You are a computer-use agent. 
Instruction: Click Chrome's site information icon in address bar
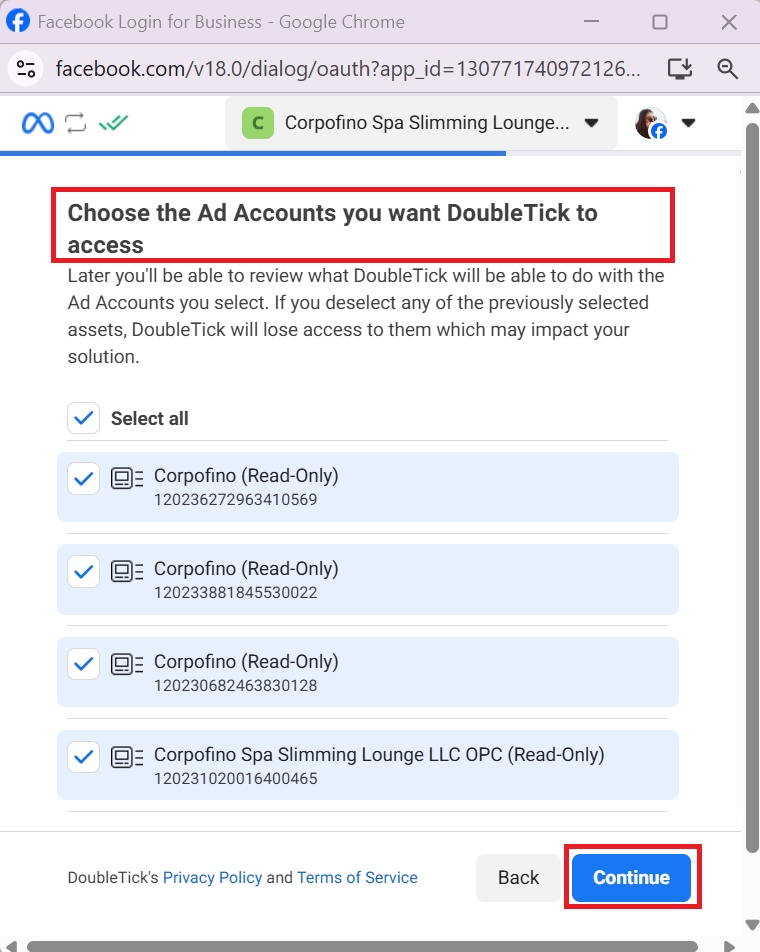[26, 69]
